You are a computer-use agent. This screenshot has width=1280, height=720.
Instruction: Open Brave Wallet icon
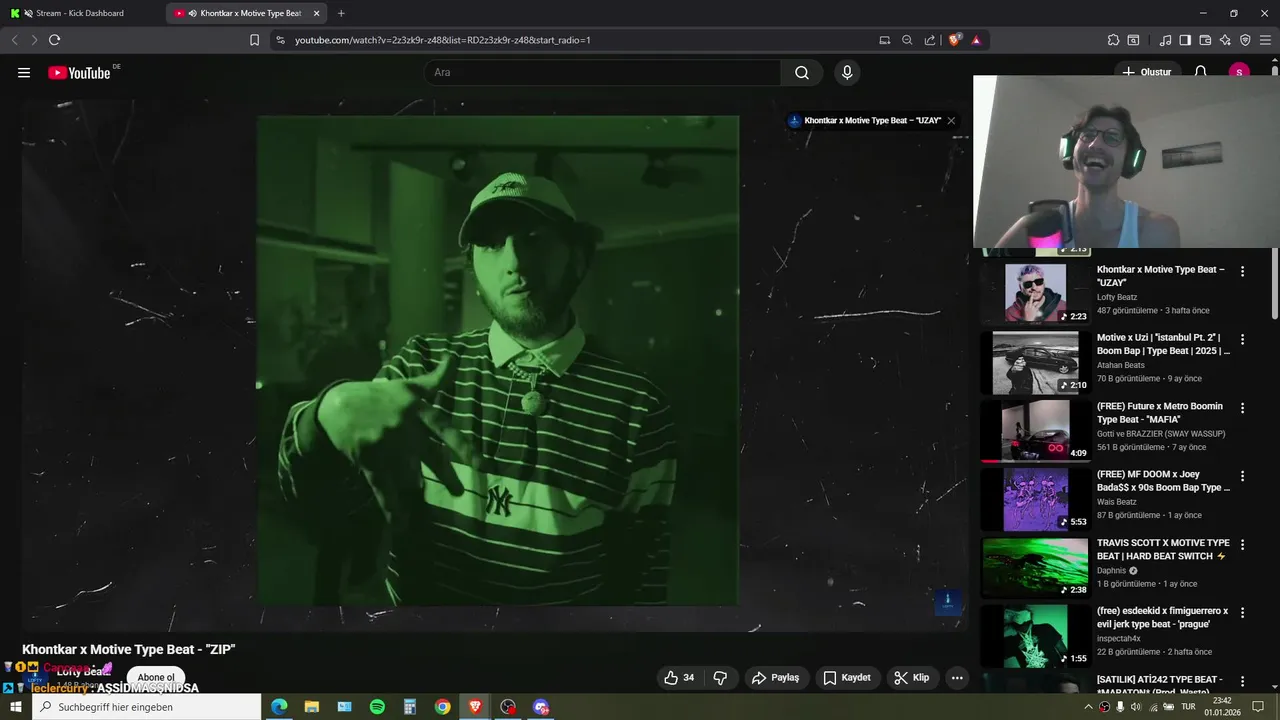click(x=1205, y=40)
